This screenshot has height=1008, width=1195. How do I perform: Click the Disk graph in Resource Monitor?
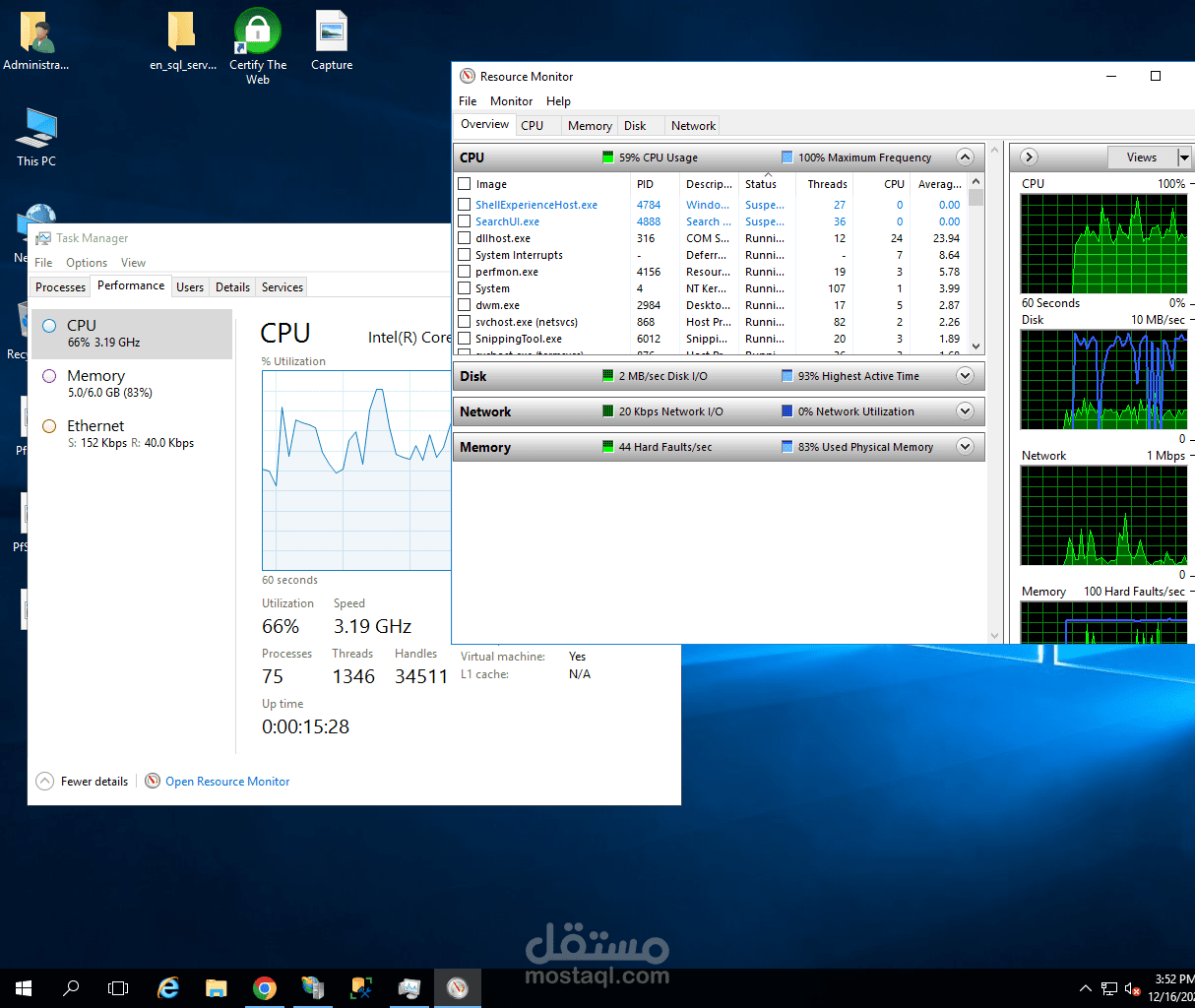(1102, 379)
